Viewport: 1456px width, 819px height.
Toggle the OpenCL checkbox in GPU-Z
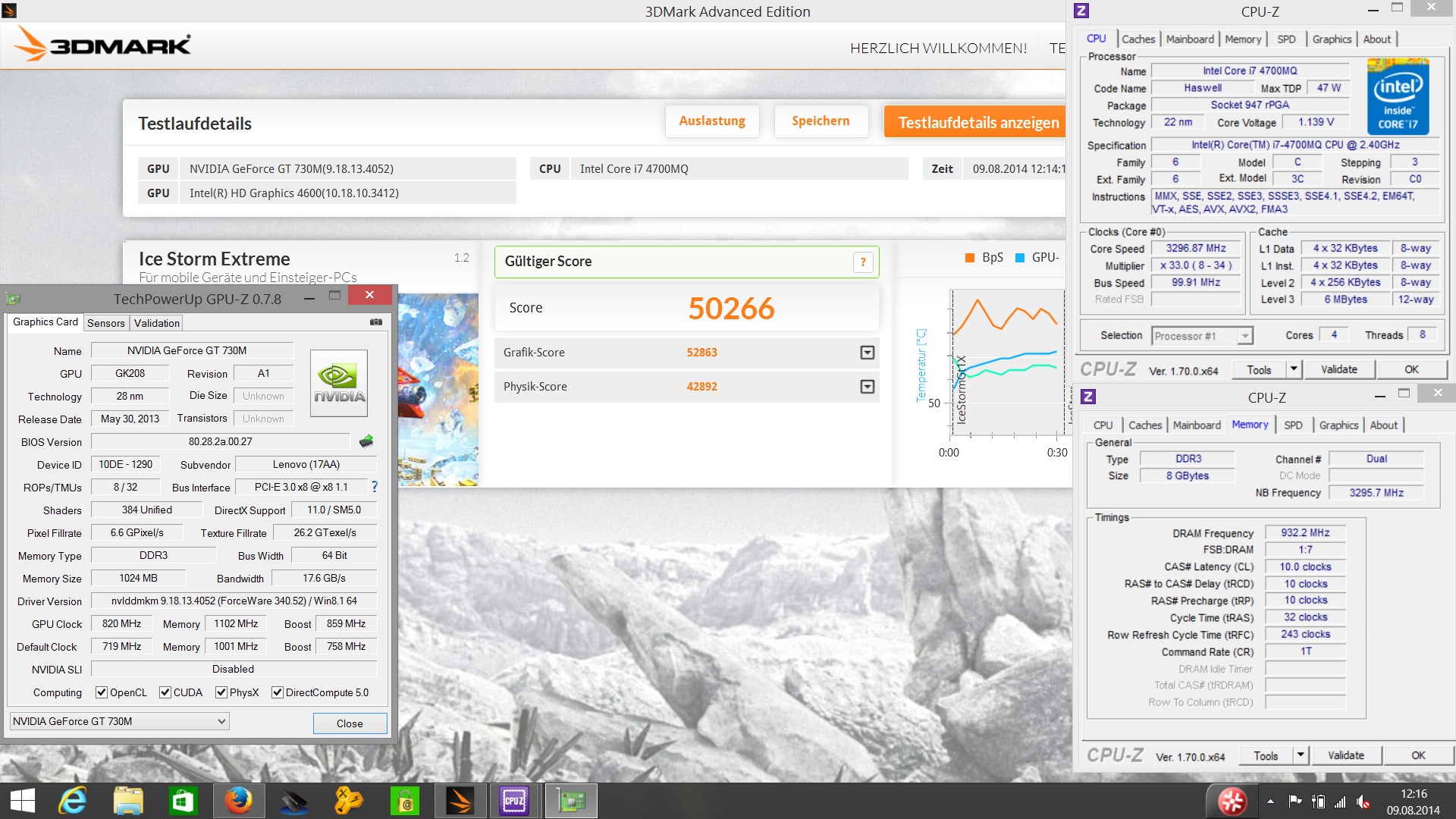pyautogui.click(x=101, y=692)
